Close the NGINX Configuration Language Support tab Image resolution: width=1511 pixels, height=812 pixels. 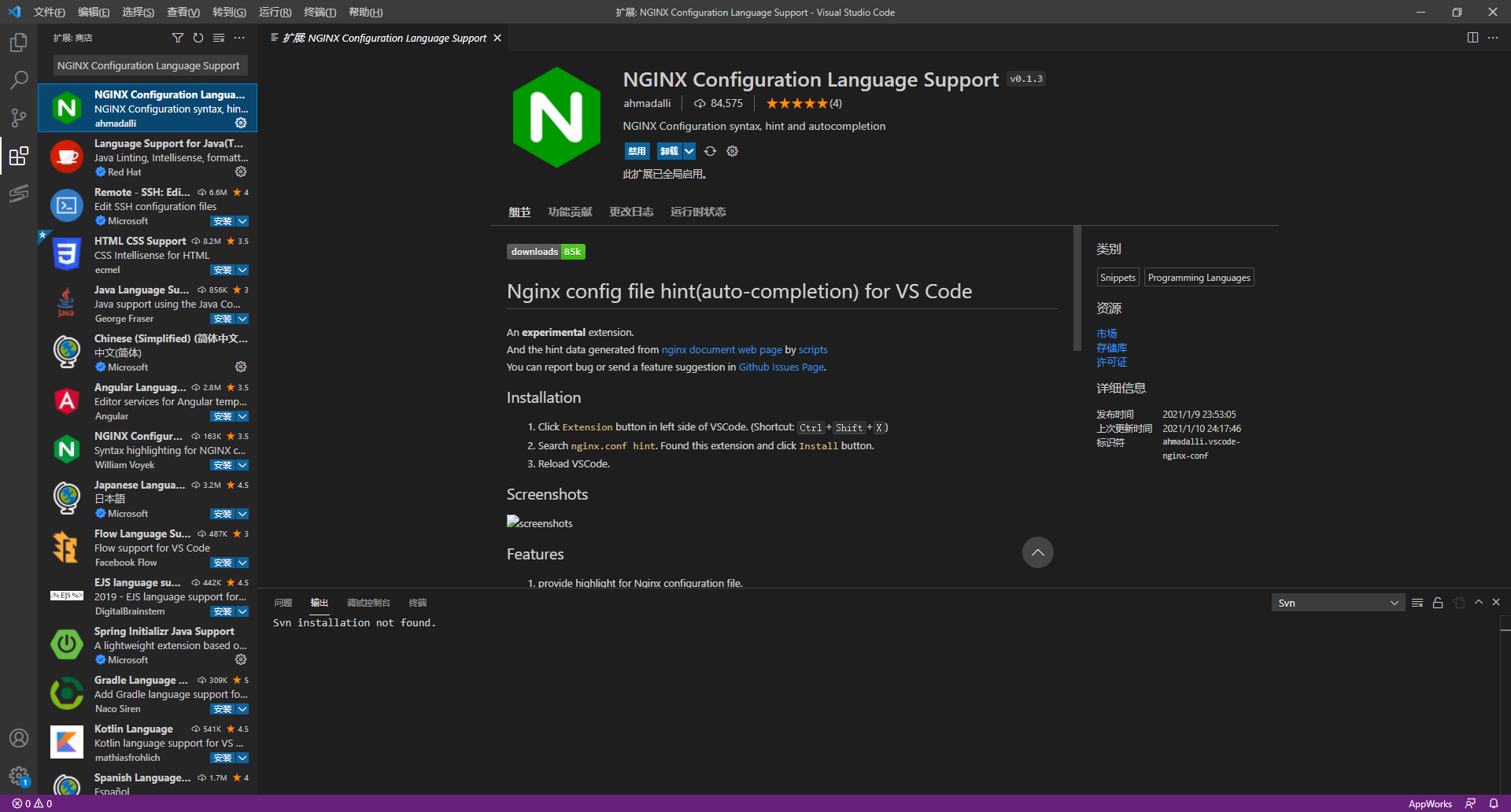[x=497, y=38]
